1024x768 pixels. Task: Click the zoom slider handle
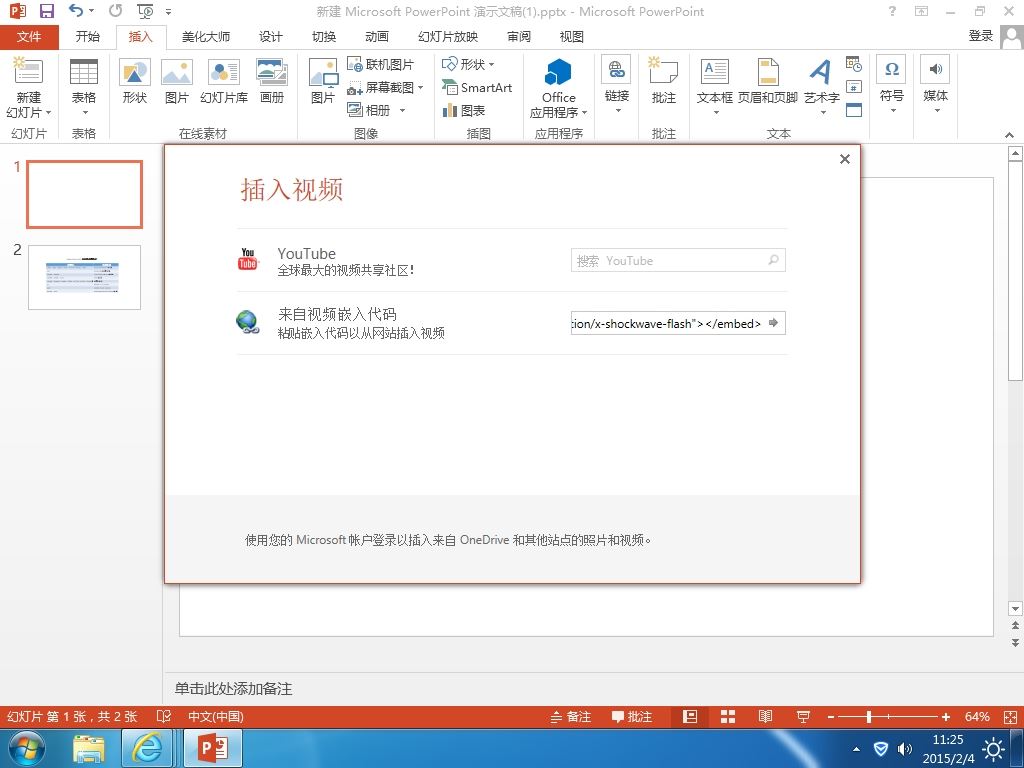coord(869,716)
